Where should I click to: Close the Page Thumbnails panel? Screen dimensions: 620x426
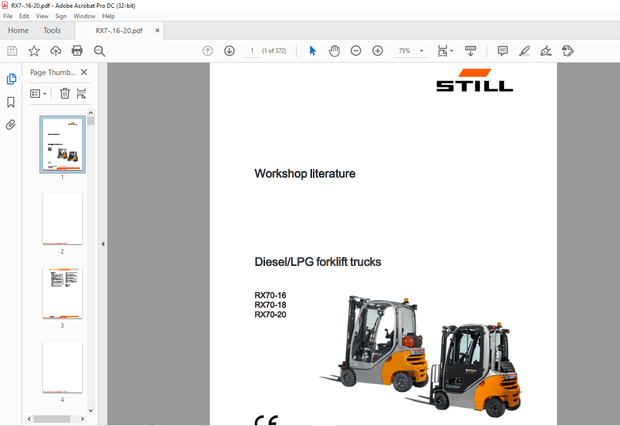84,72
